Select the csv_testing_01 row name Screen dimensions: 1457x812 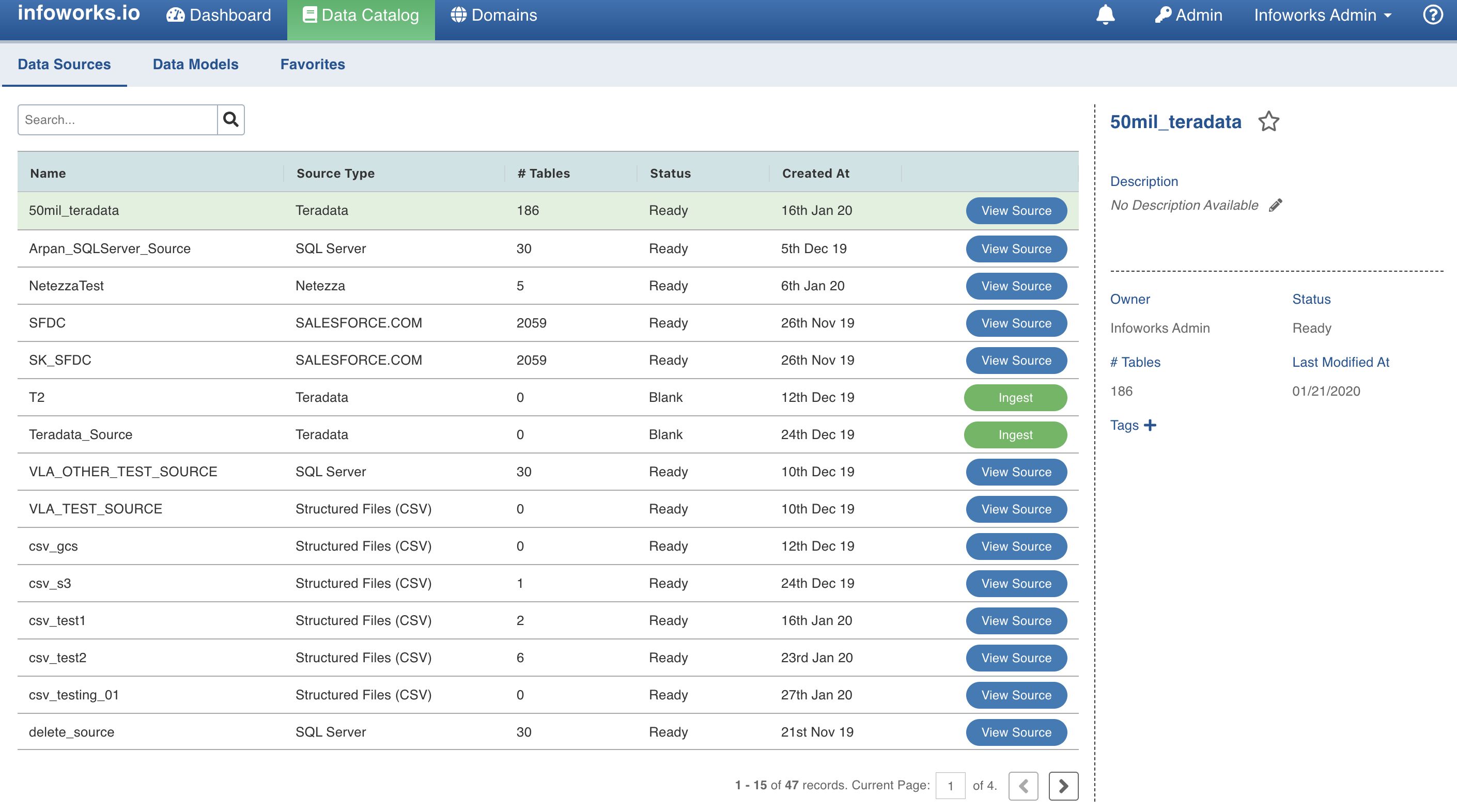point(74,695)
